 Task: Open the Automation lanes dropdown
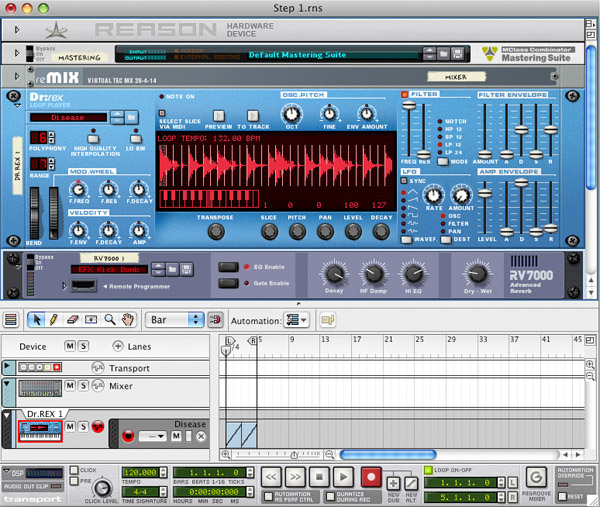click(x=297, y=320)
